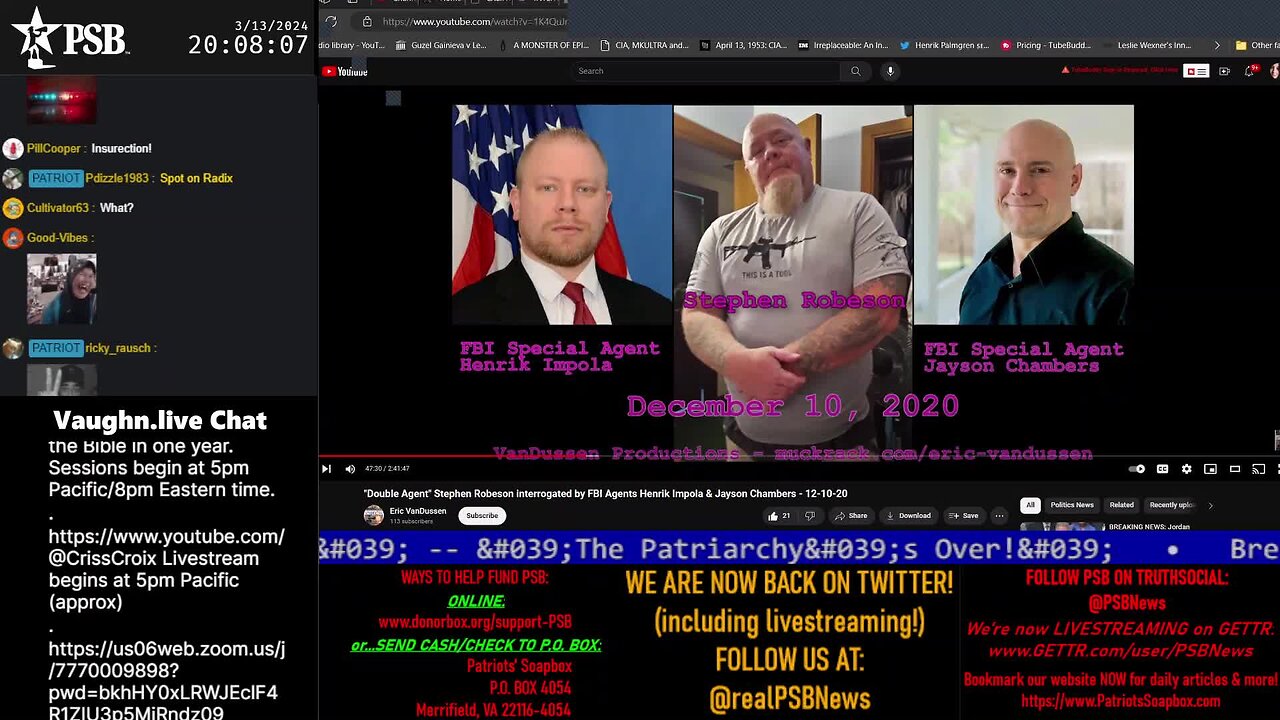Open the 'Henrik Palmgren' Twitter bookmark

tap(945, 45)
